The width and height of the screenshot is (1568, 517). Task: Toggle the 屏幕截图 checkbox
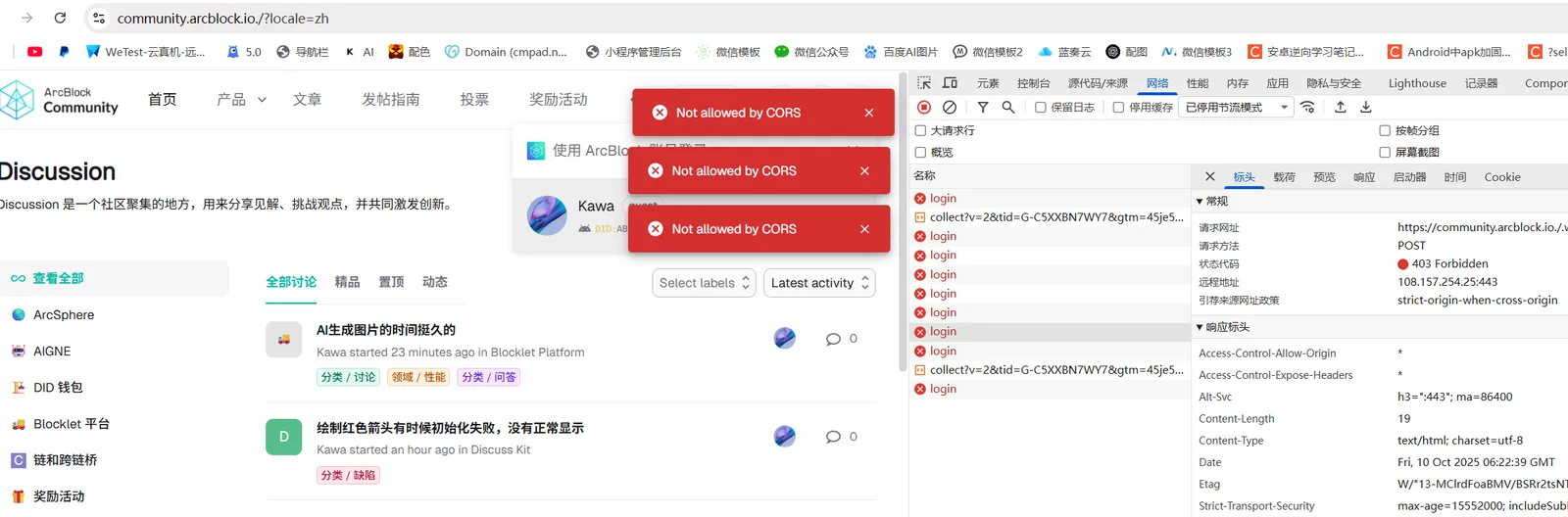click(x=1385, y=152)
